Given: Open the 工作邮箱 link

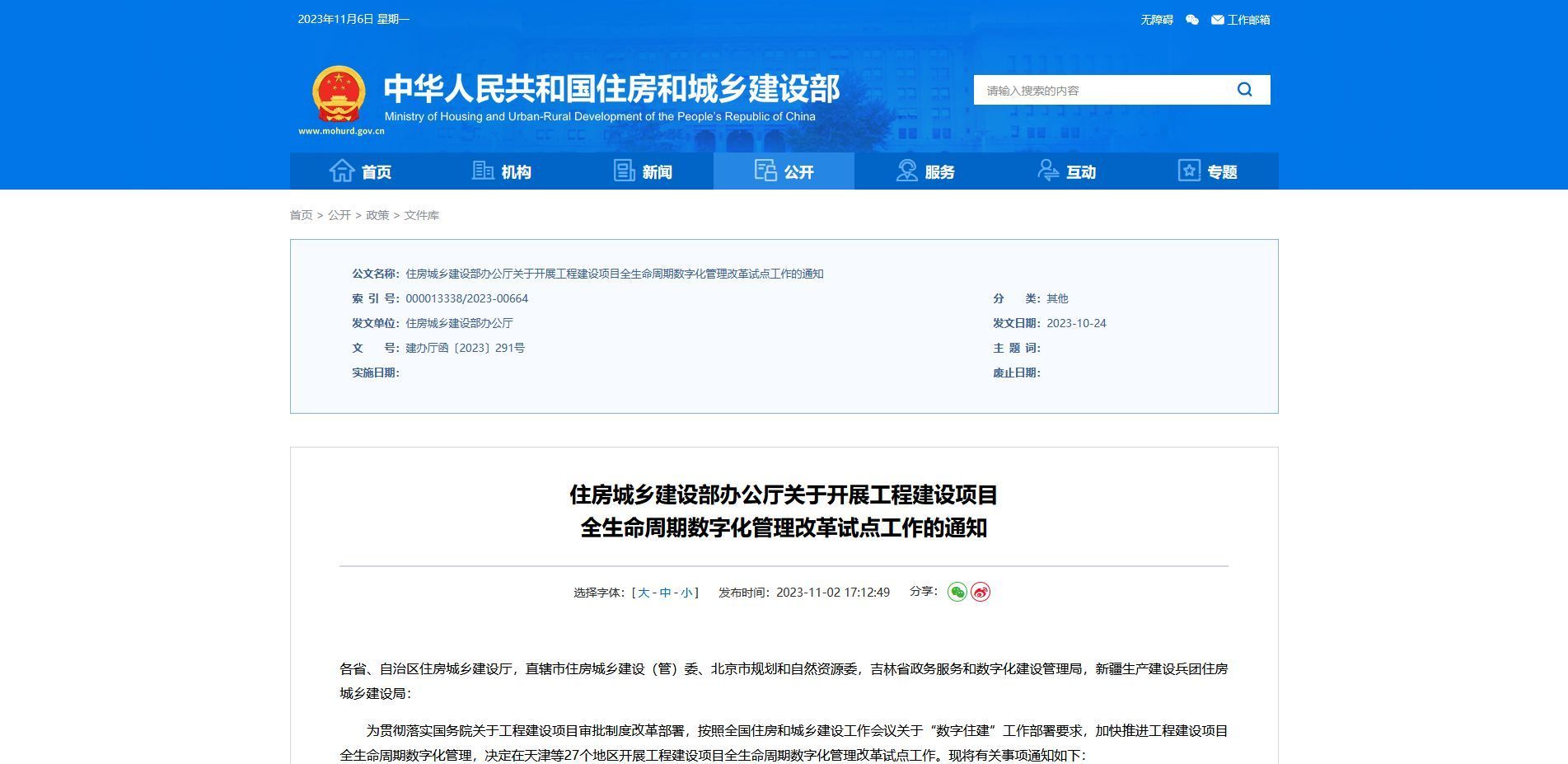Looking at the screenshot, I should [1248, 20].
